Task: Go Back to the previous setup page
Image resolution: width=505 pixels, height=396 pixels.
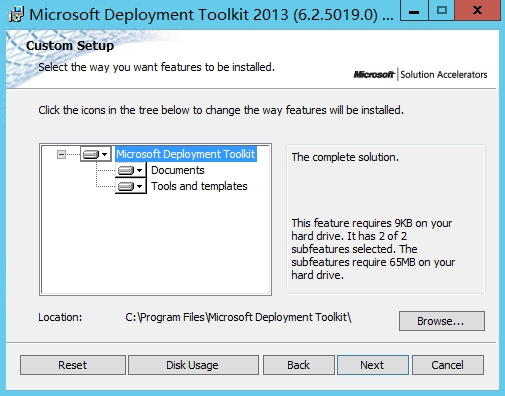Action: (x=299, y=365)
